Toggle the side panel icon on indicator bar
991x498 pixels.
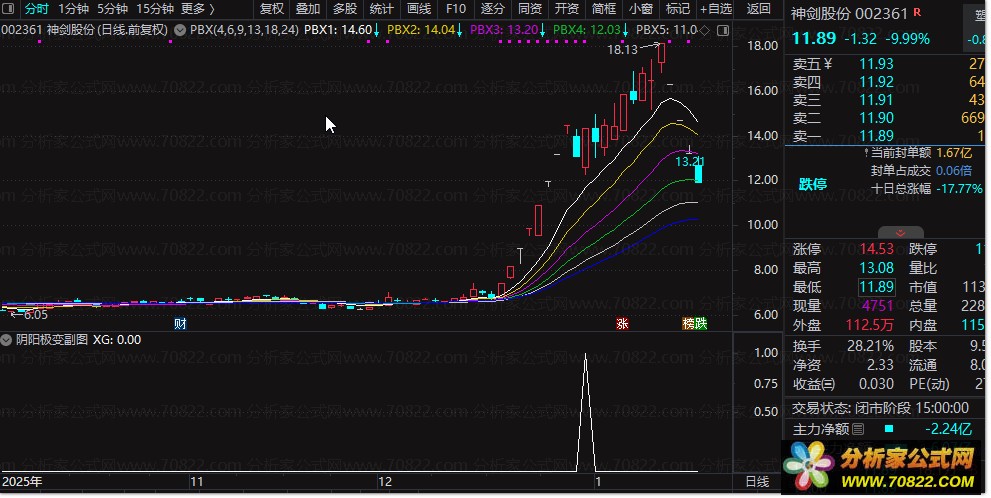pyautogui.click(x=724, y=30)
